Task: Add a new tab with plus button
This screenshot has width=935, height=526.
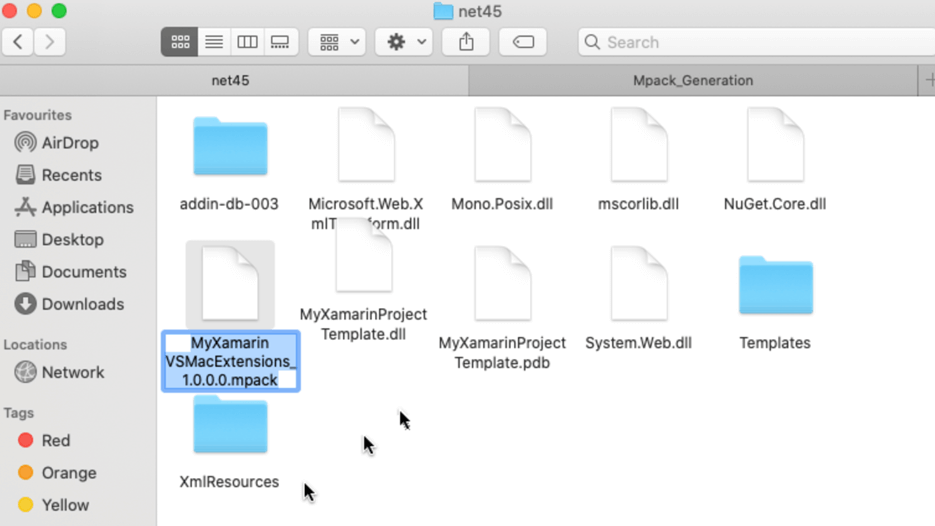Action: coord(927,80)
